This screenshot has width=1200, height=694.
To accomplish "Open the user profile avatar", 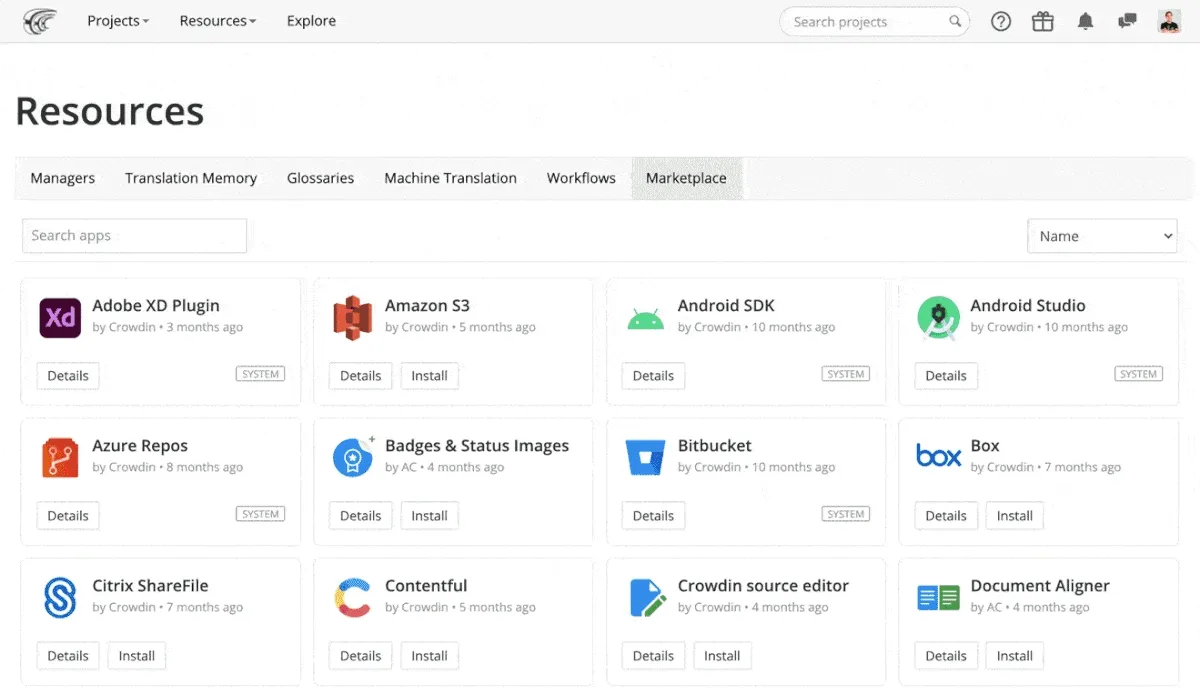I will 1169,21.
